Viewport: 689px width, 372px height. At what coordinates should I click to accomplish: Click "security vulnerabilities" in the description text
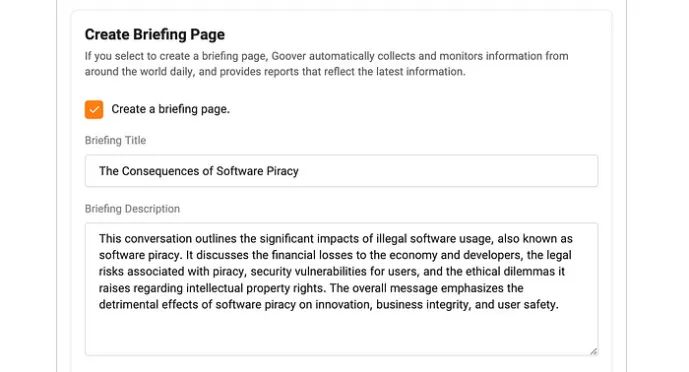point(308,271)
